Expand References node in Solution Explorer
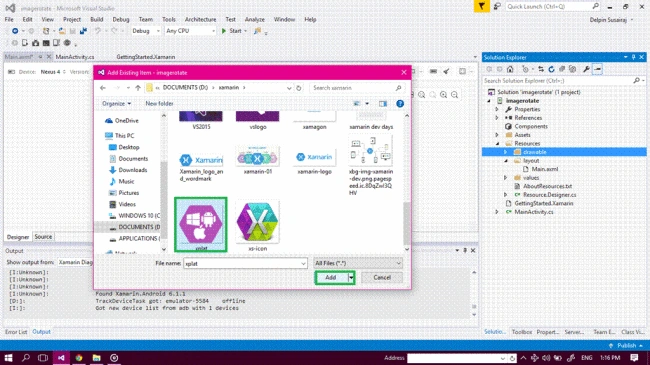The width and height of the screenshot is (650, 365). pyautogui.click(x=497, y=118)
